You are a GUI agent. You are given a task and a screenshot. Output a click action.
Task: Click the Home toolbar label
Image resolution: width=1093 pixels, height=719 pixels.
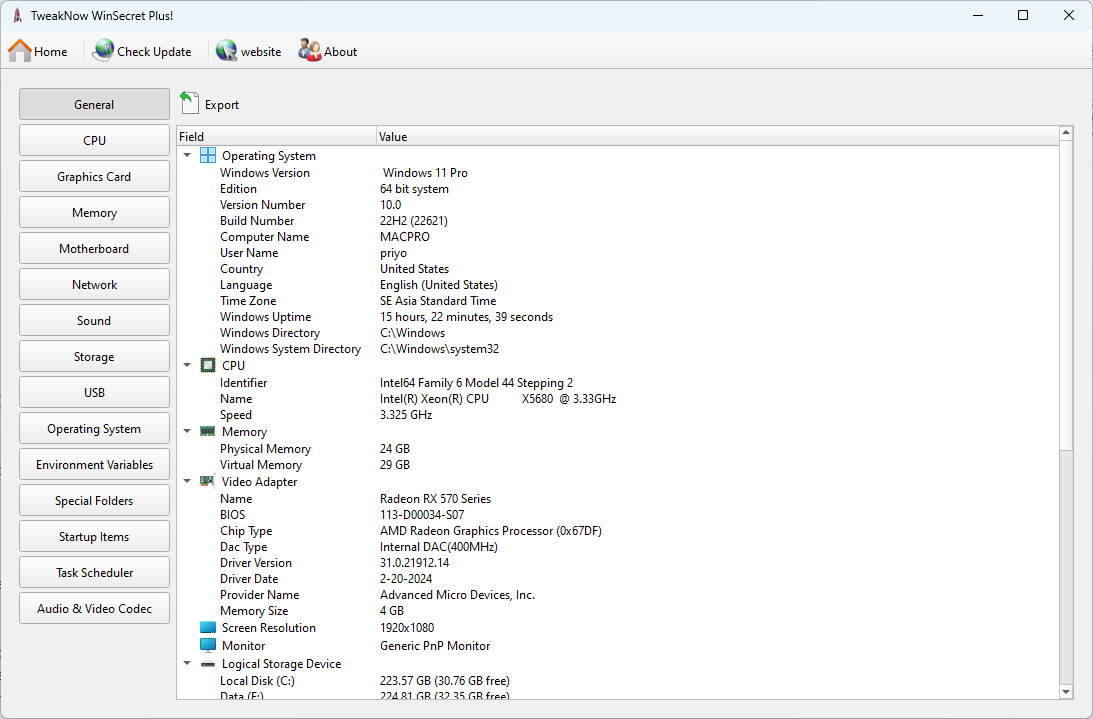click(x=51, y=52)
